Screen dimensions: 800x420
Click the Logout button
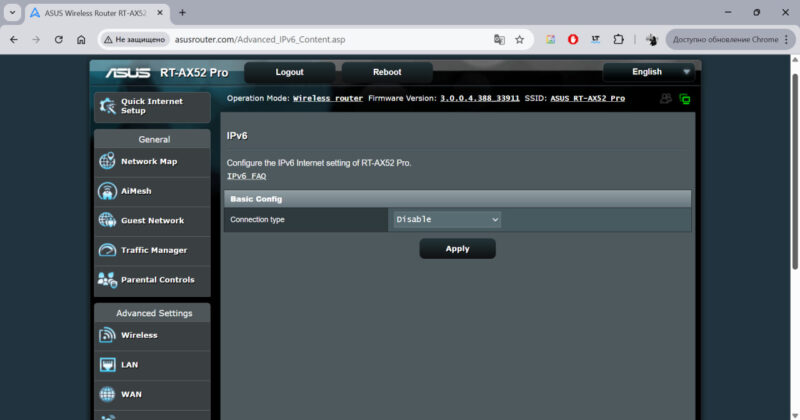(289, 72)
